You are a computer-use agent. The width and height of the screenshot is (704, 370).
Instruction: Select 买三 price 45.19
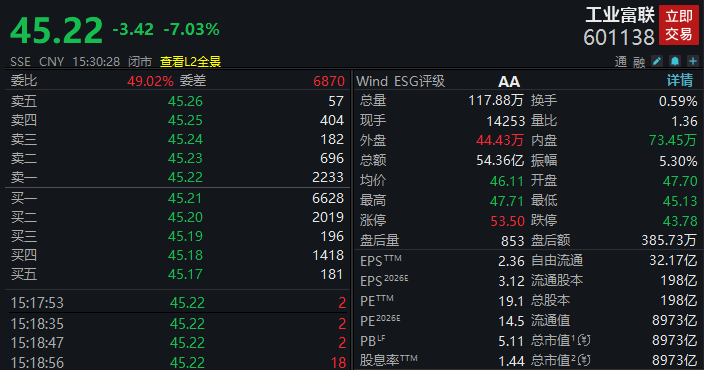[185, 236]
